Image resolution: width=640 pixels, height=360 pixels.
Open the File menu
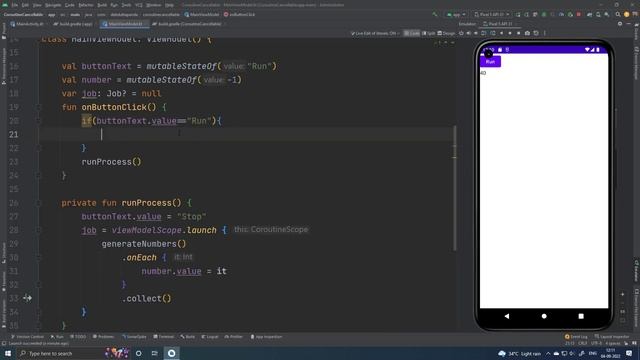pyautogui.click(x=15, y=5)
